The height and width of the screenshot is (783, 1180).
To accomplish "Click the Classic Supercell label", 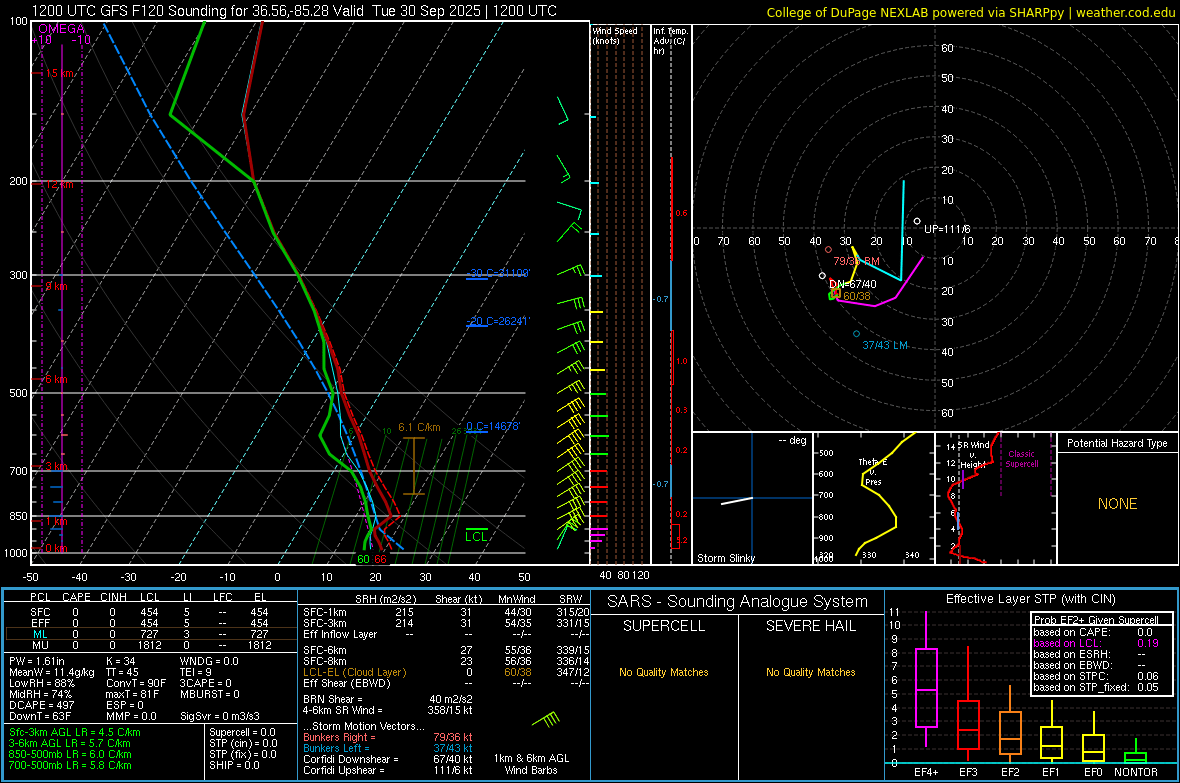I will pyautogui.click(x=1022, y=459).
